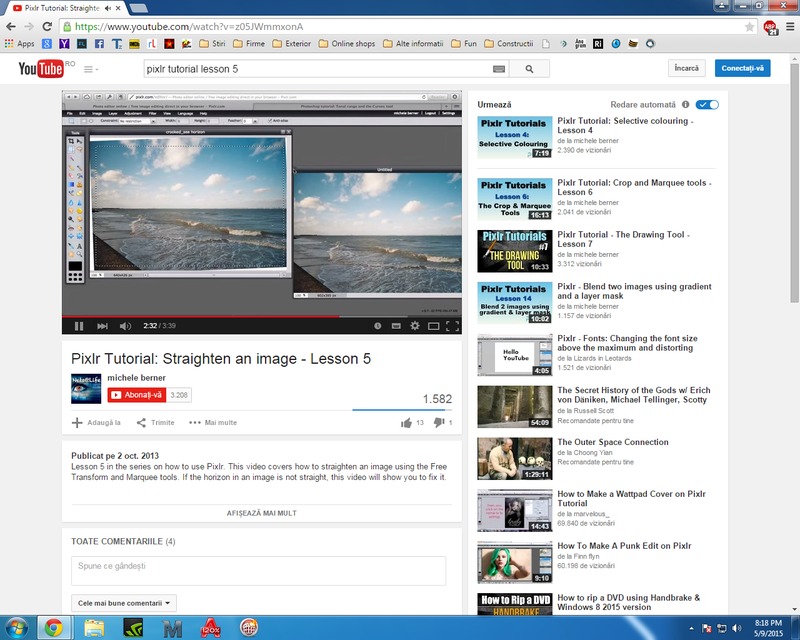Mute the video volume speaker icon

tap(125, 326)
